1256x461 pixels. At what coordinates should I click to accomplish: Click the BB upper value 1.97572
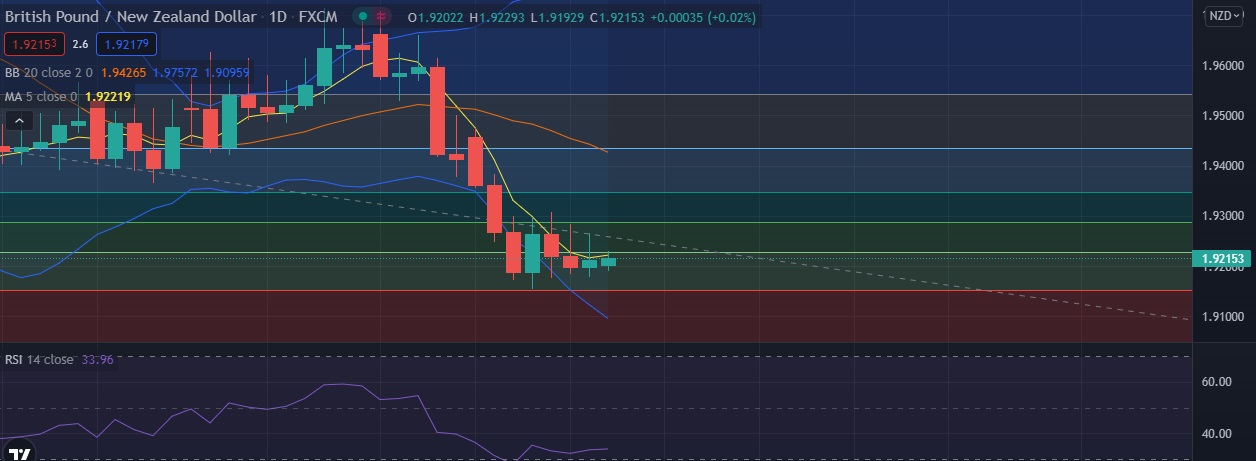175,72
